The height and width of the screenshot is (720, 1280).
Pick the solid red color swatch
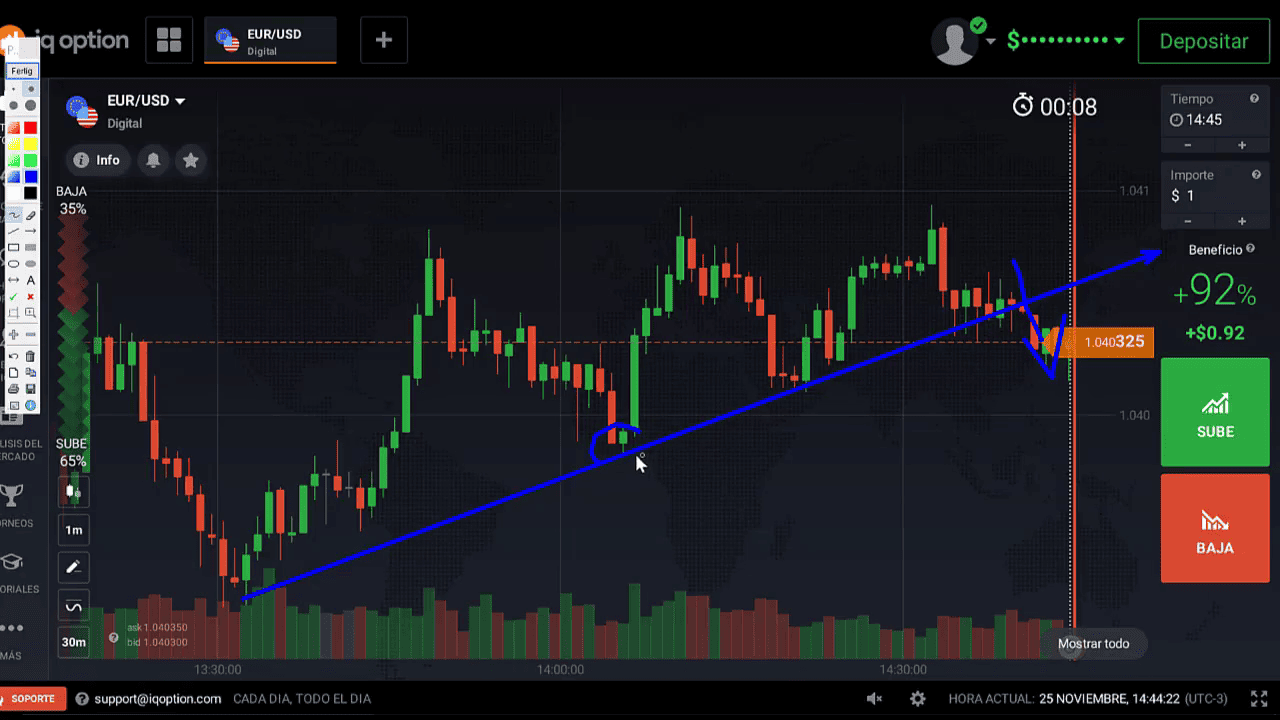tap(31, 127)
